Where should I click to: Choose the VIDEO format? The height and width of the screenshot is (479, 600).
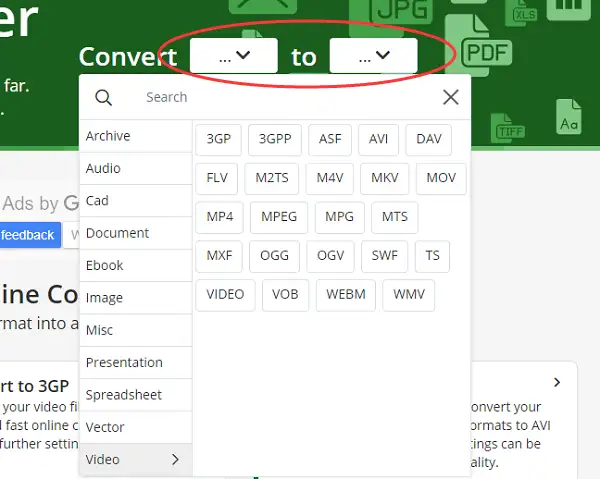click(x=225, y=295)
